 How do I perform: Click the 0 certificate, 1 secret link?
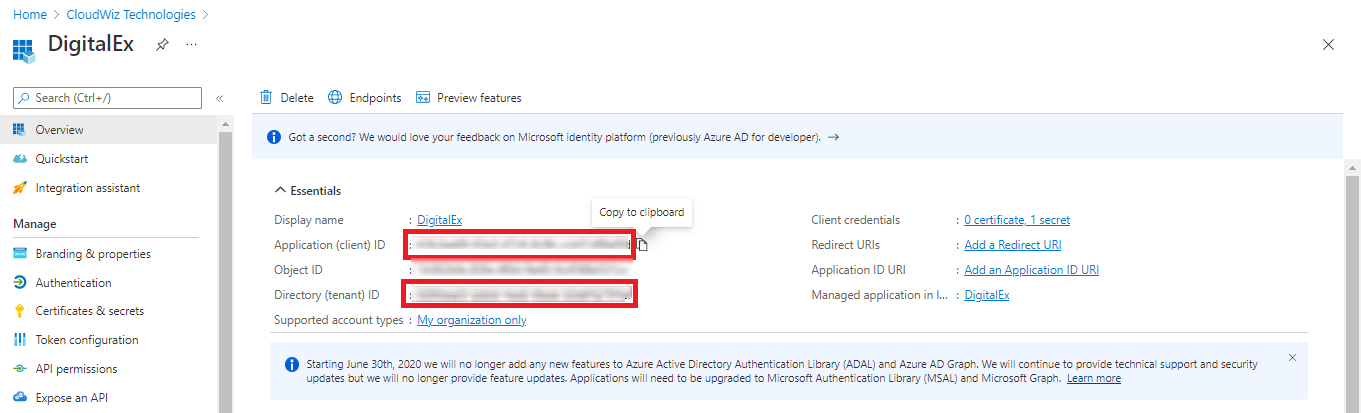tap(1016, 220)
